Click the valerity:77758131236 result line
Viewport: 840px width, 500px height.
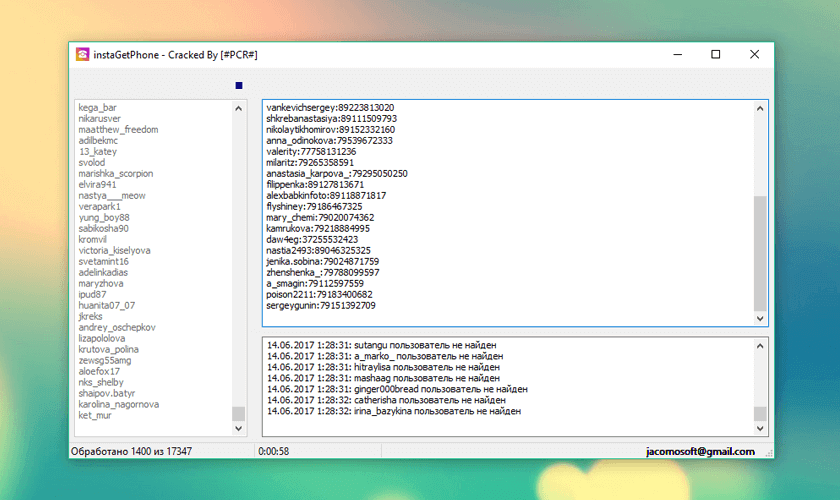(x=311, y=152)
